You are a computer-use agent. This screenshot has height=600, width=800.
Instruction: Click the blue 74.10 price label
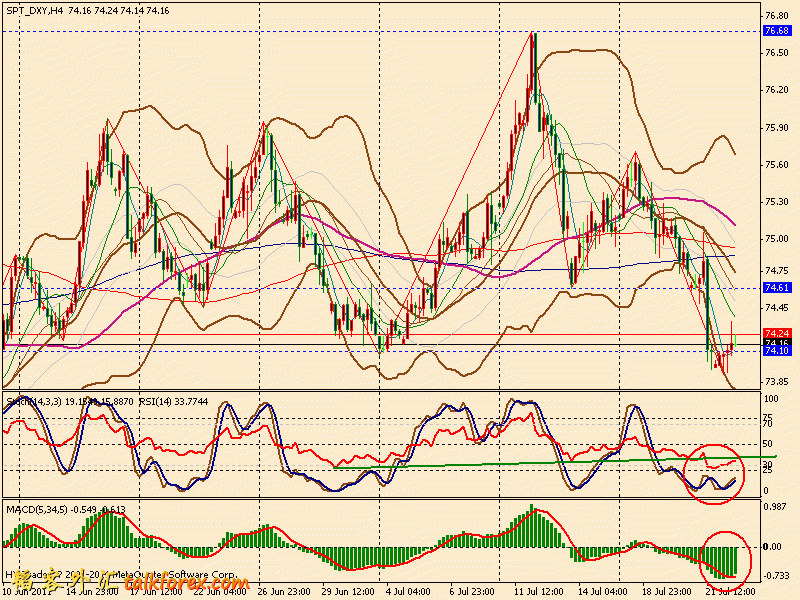777,351
